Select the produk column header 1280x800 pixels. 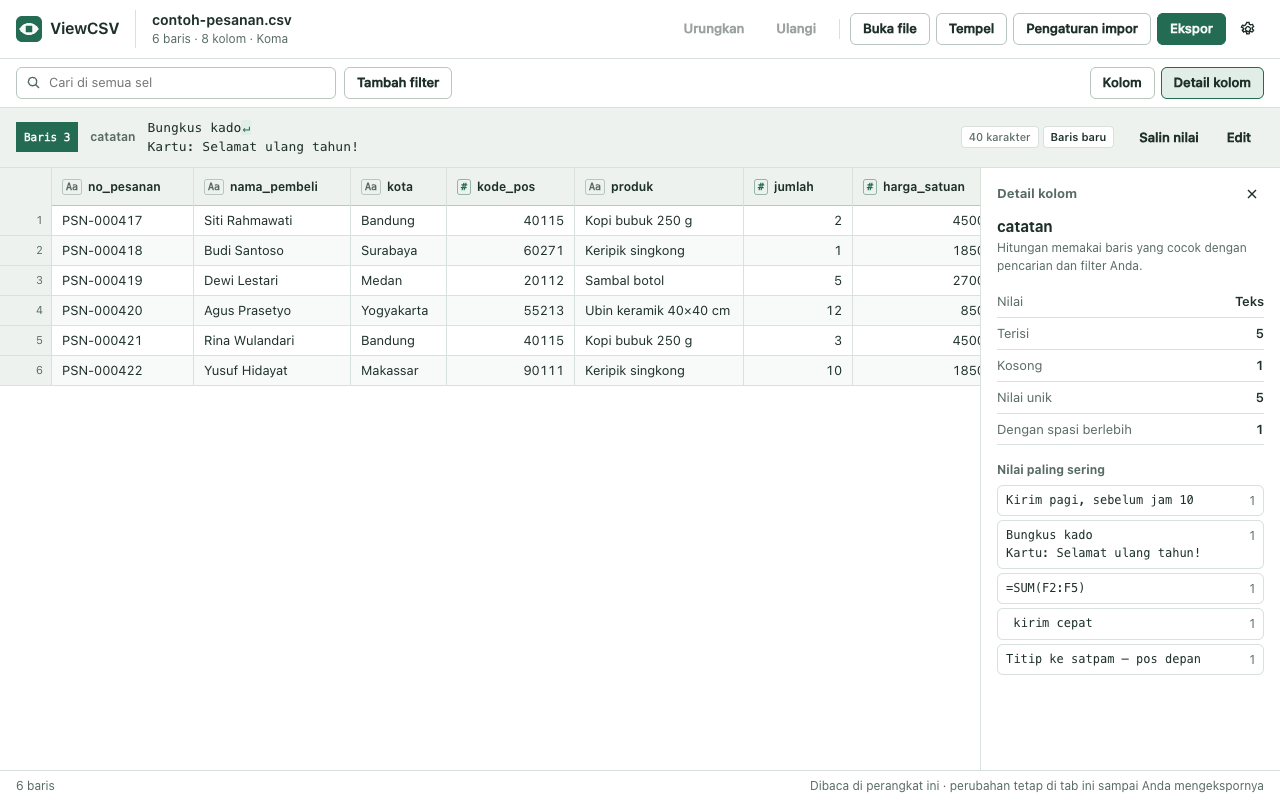[x=659, y=187]
